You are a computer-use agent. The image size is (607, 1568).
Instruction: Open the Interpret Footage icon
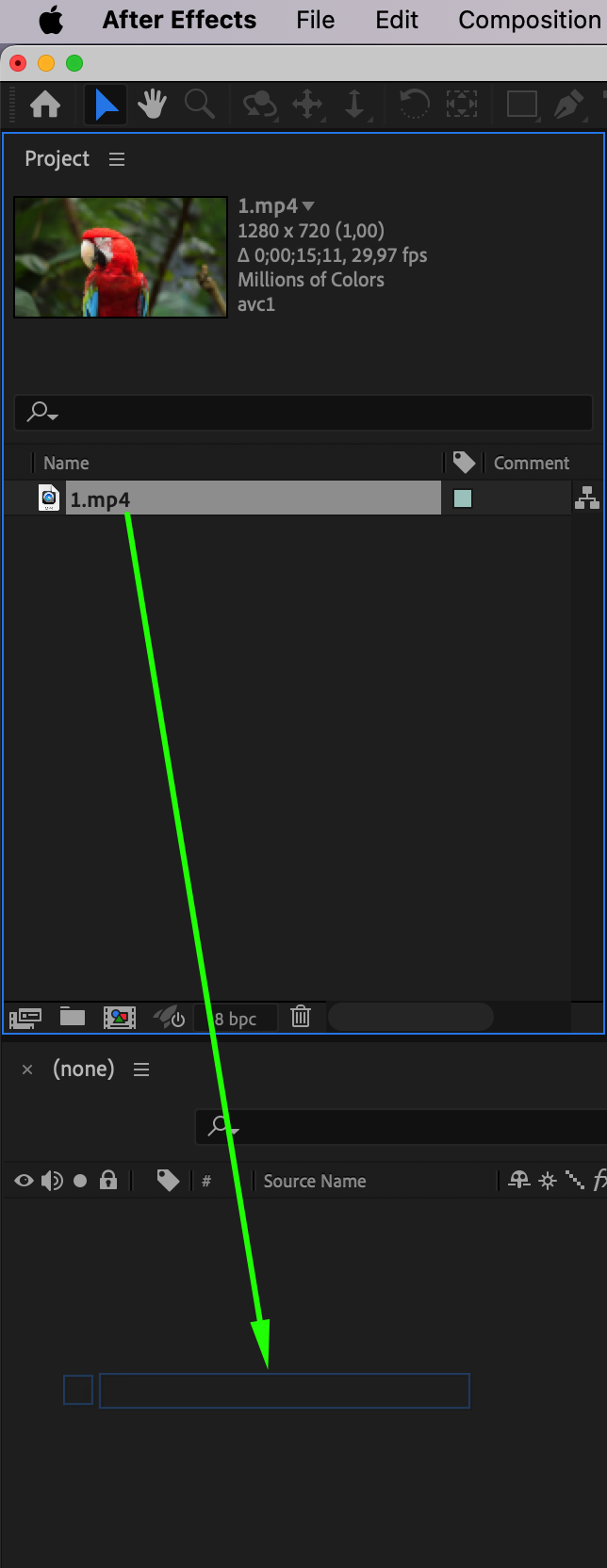point(25,1018)
